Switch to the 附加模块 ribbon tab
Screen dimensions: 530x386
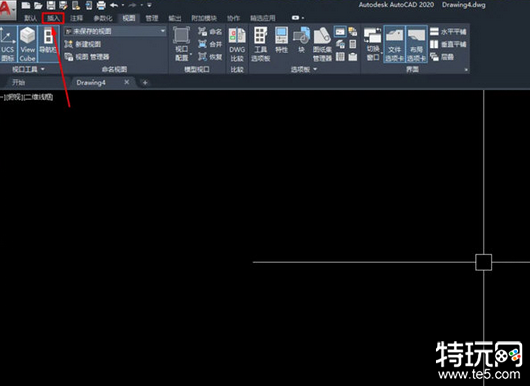coord(204,18)
